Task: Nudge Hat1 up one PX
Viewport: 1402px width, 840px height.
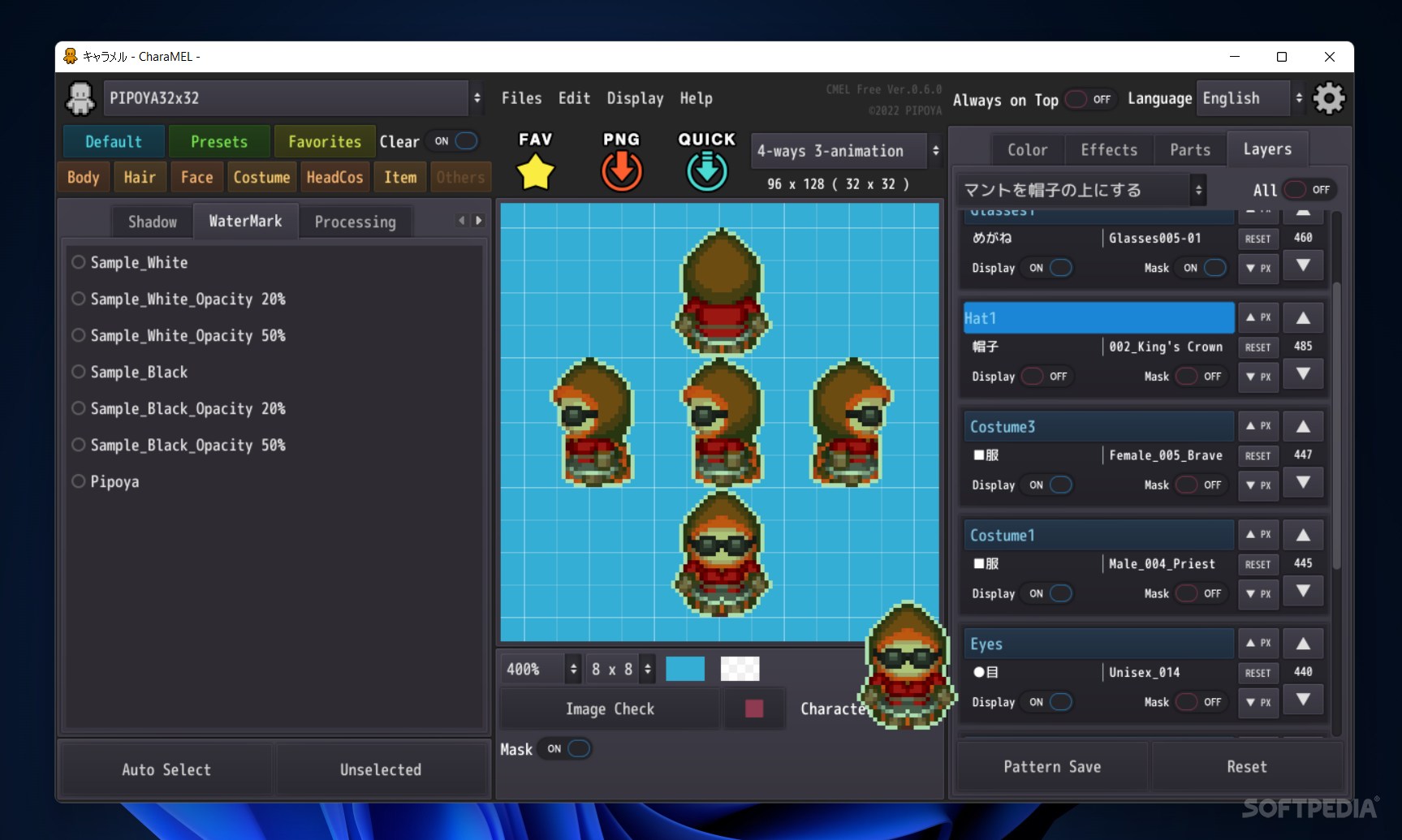Action: tap(1258, 317)
